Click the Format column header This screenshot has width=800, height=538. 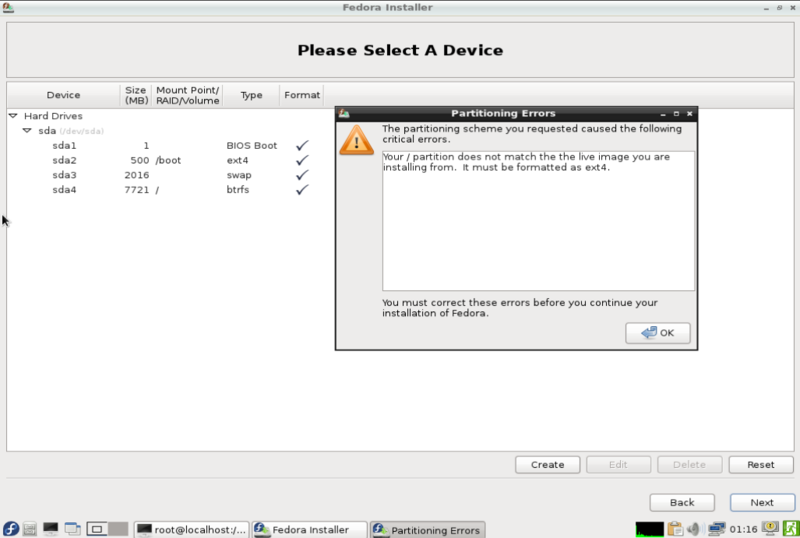(x=302, y=95)
